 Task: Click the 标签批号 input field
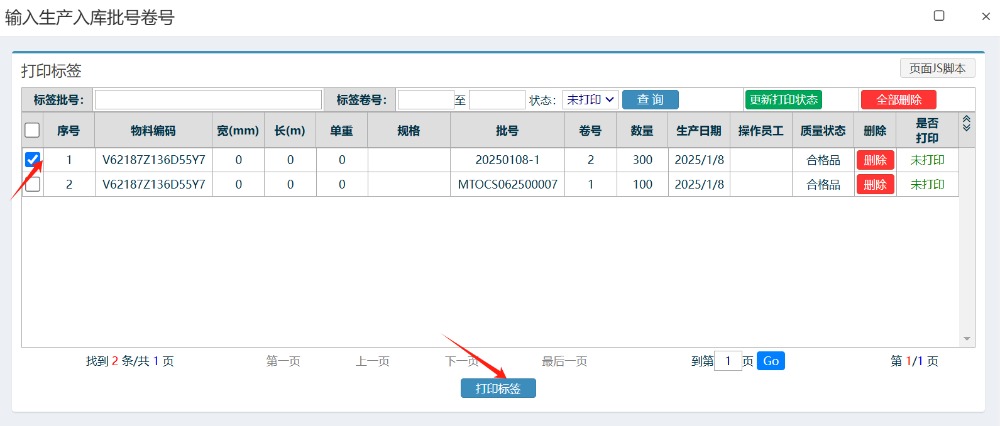pos(208,100)
